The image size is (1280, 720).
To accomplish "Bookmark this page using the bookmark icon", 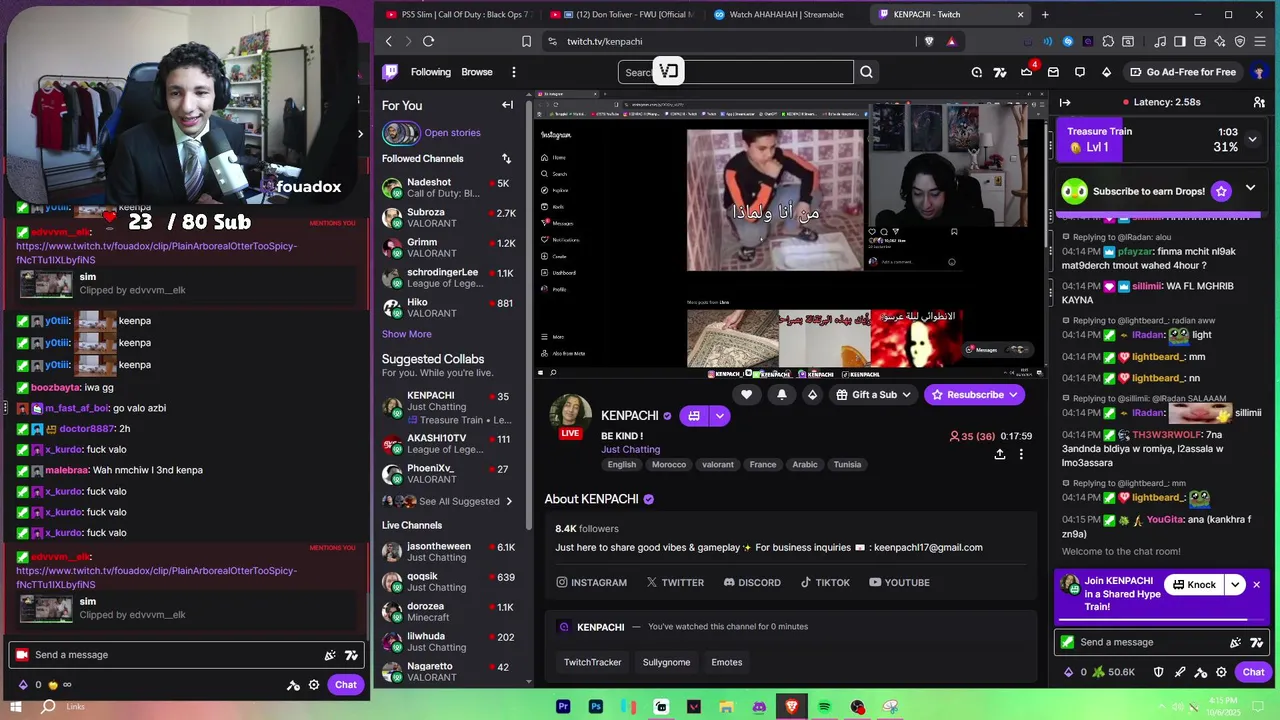I will click(526, 41).
